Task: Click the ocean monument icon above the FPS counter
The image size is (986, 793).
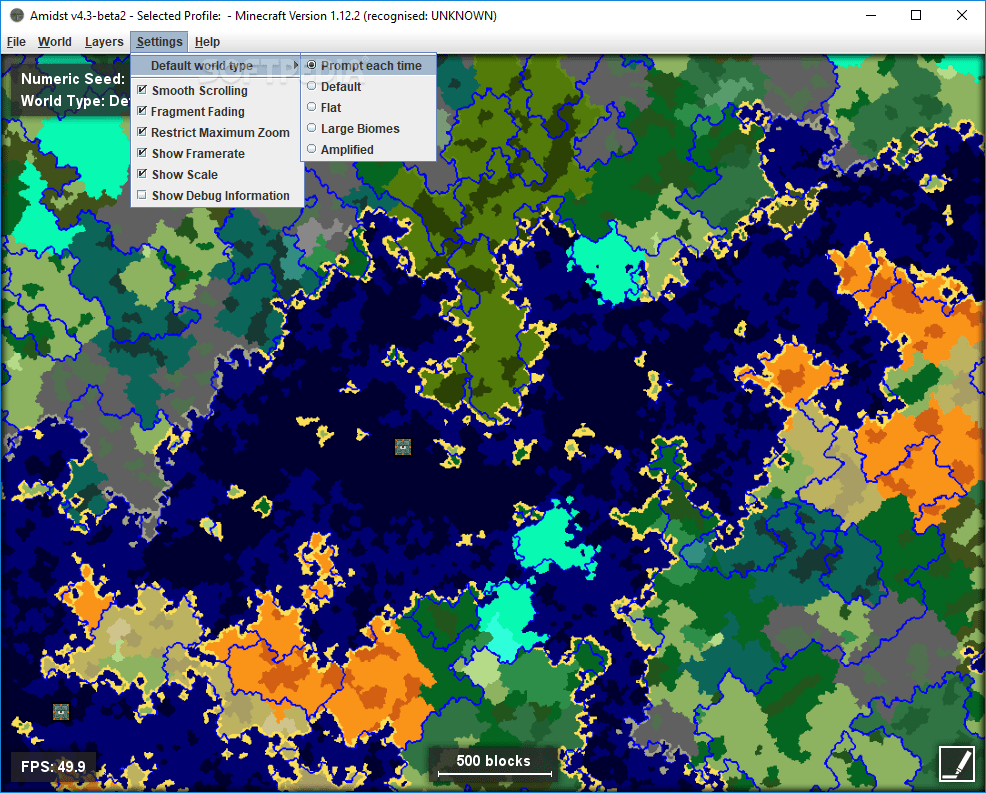Action: 60,711
